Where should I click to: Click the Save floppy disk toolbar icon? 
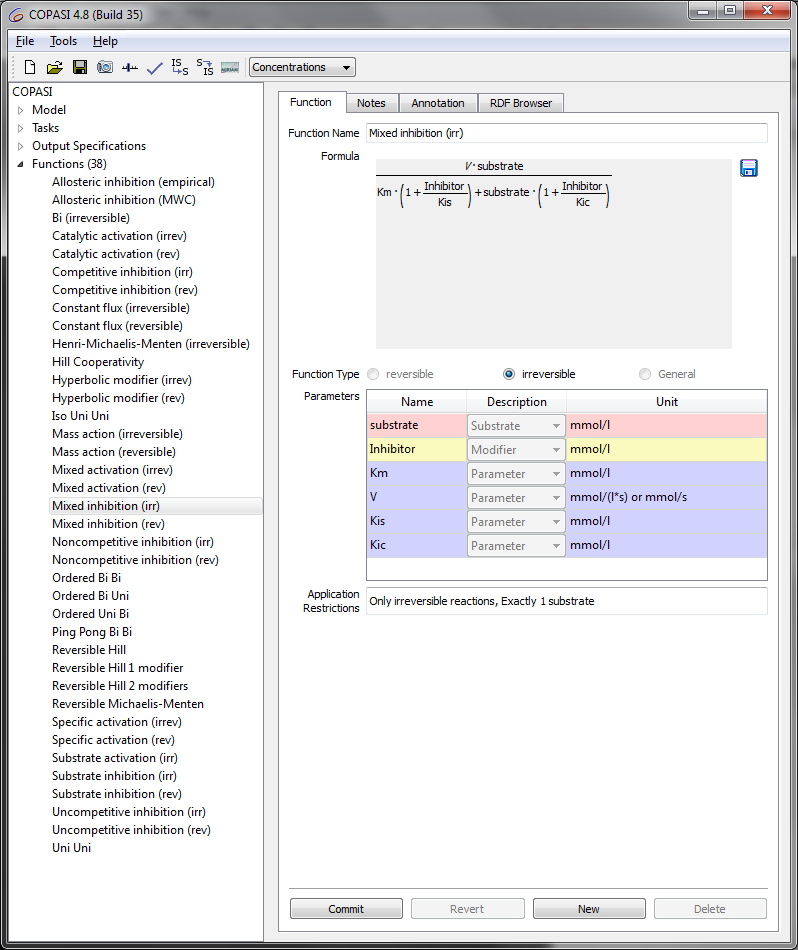click(80, 68)
